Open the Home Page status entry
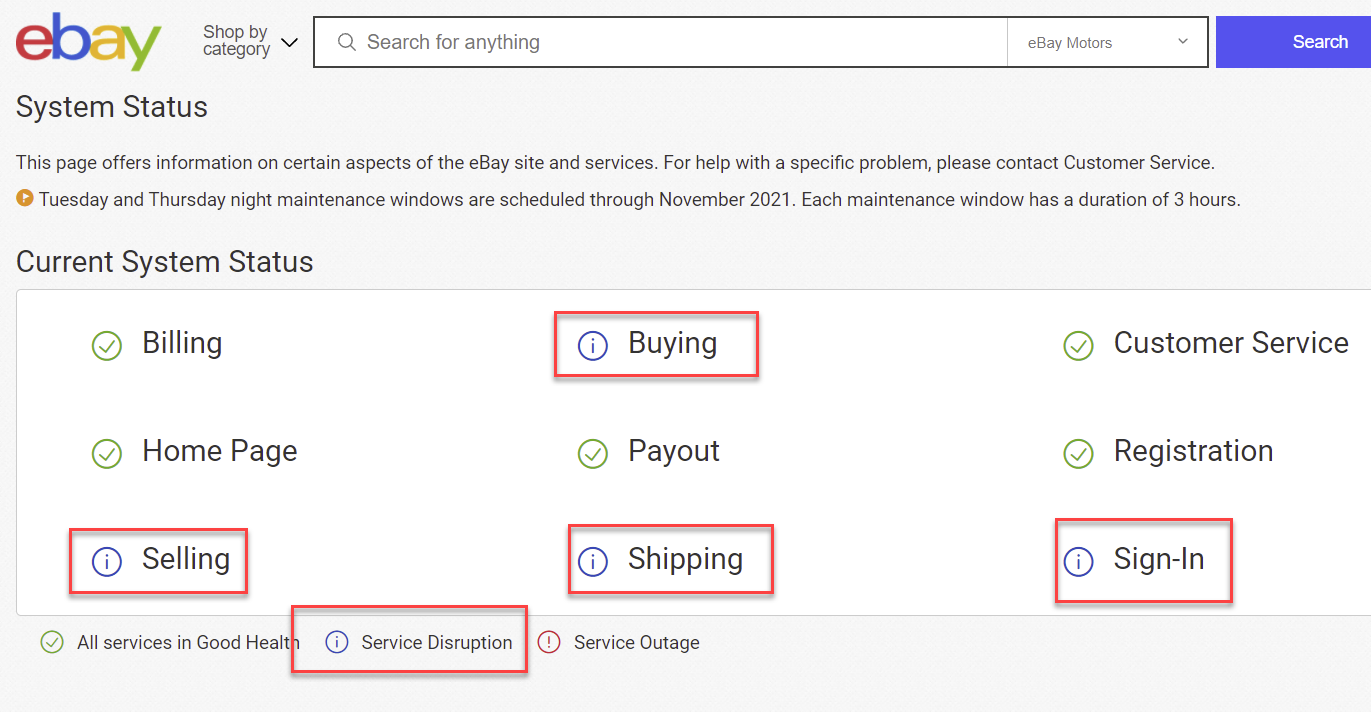This screenshot has height=712, width=1371. coord(220,452)
